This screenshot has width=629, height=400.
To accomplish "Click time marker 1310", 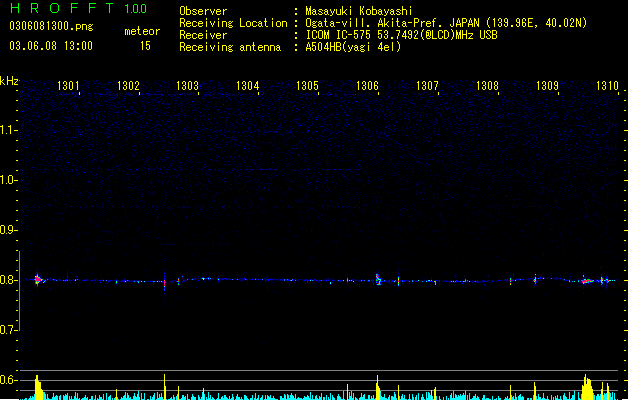I will point(607,85).
